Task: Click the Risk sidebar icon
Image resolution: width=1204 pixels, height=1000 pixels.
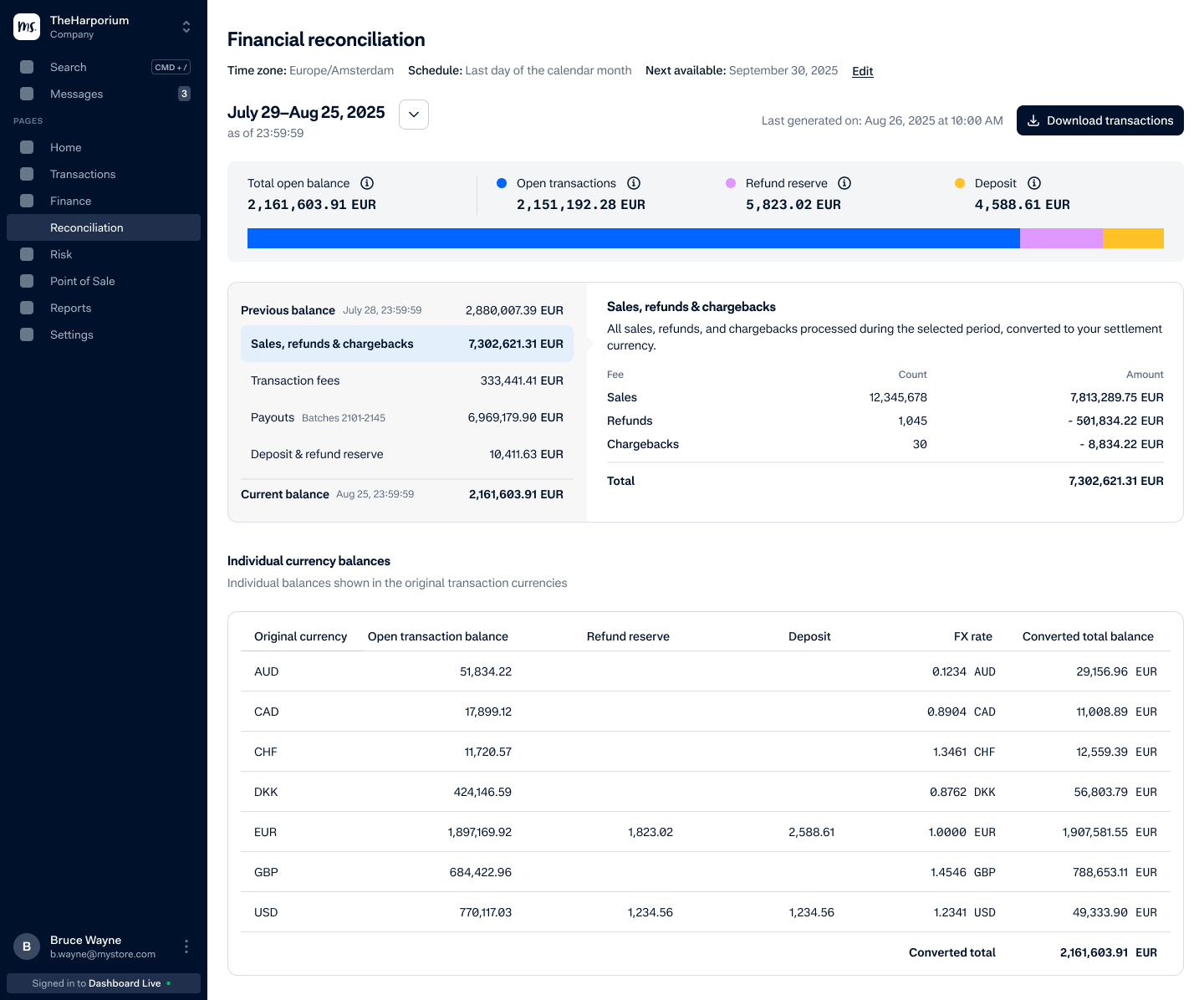Action: click(27, 254)
